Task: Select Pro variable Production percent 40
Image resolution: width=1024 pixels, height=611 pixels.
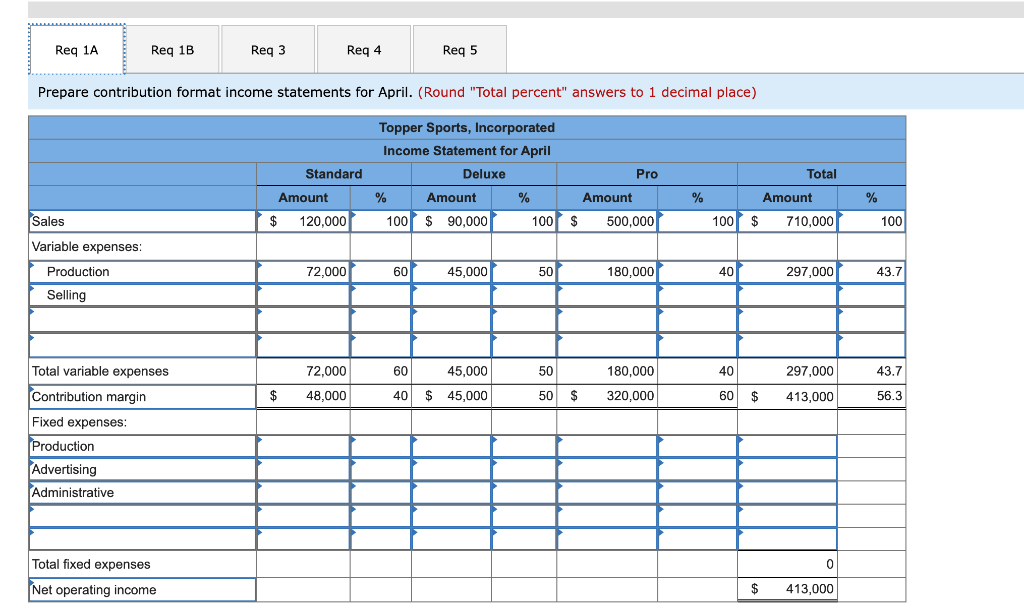Action: (x=697, y=272)
